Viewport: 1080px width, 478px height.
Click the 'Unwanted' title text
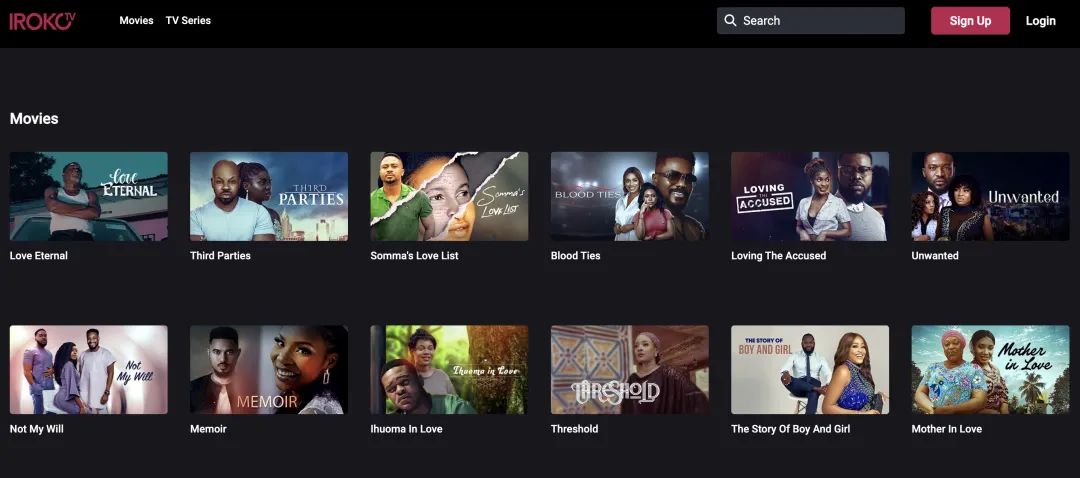tap(935, 256)
